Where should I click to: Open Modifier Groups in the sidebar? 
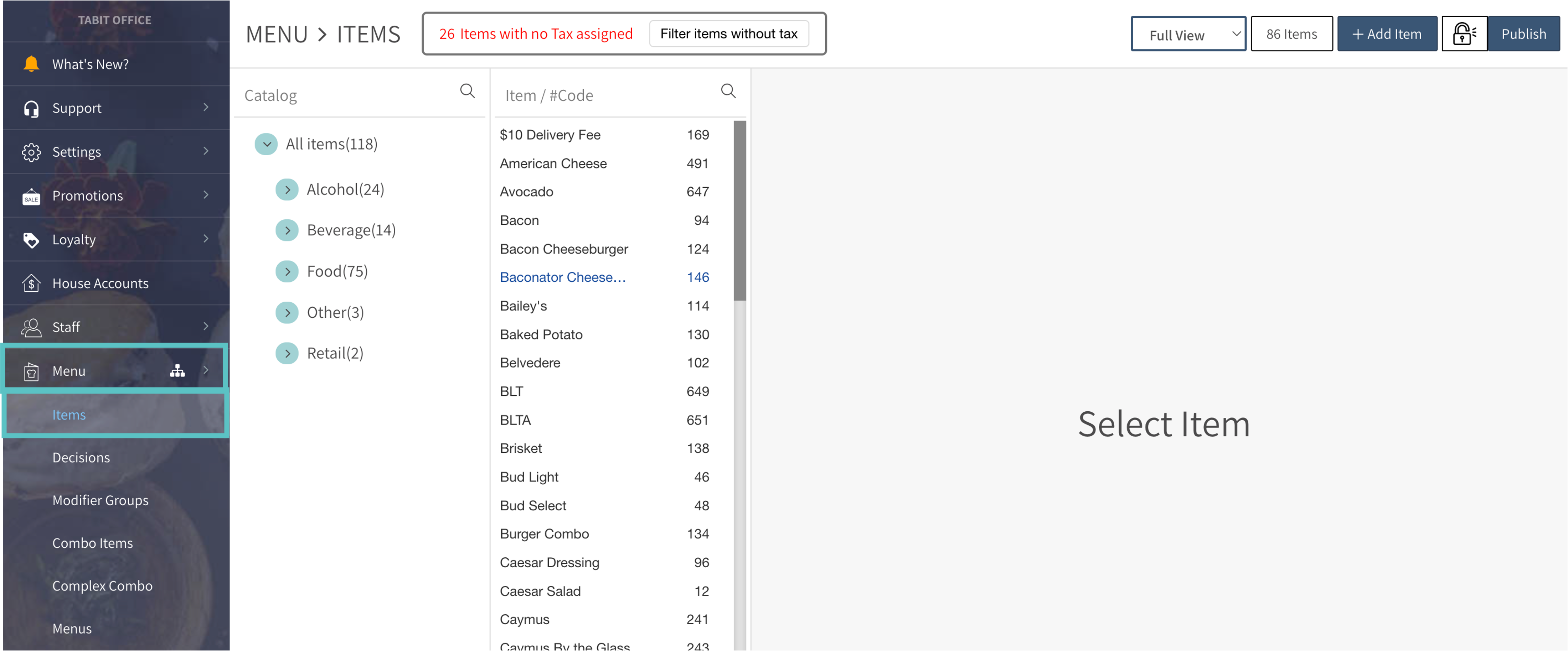100,500
